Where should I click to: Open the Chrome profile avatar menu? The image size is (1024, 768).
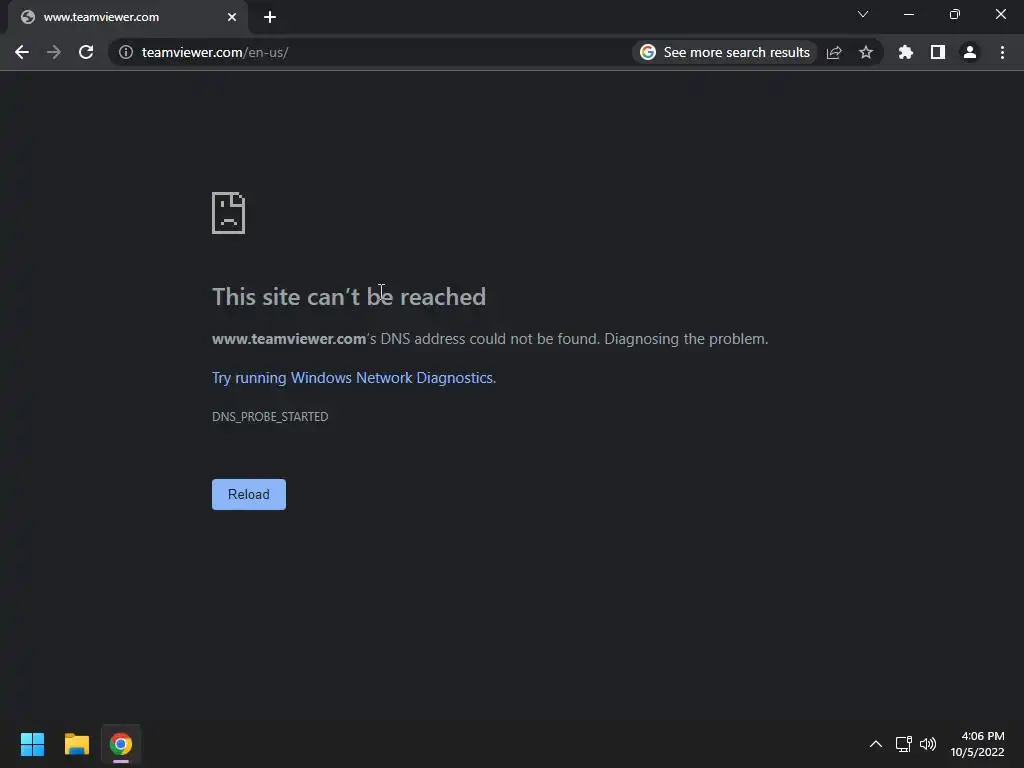(x=970, y=52)
